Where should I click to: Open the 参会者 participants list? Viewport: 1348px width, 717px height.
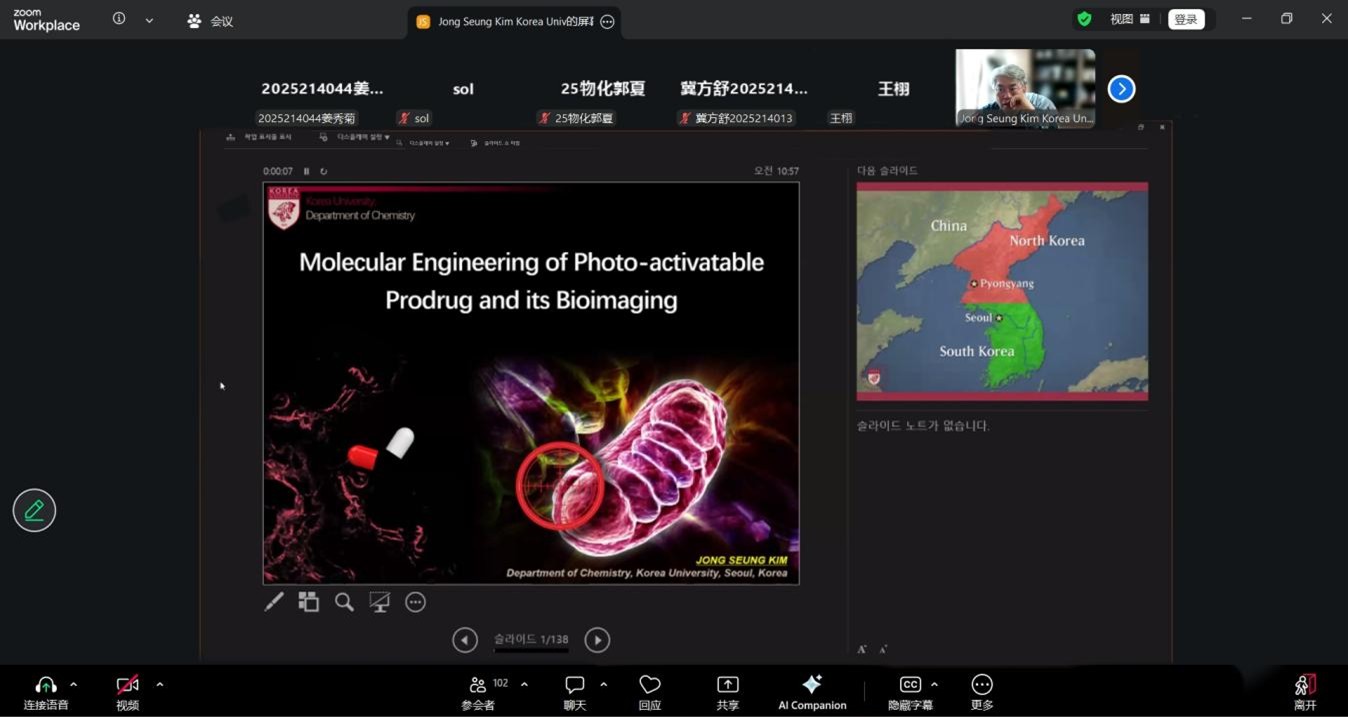pyautogui.click(x=478, y=691)
